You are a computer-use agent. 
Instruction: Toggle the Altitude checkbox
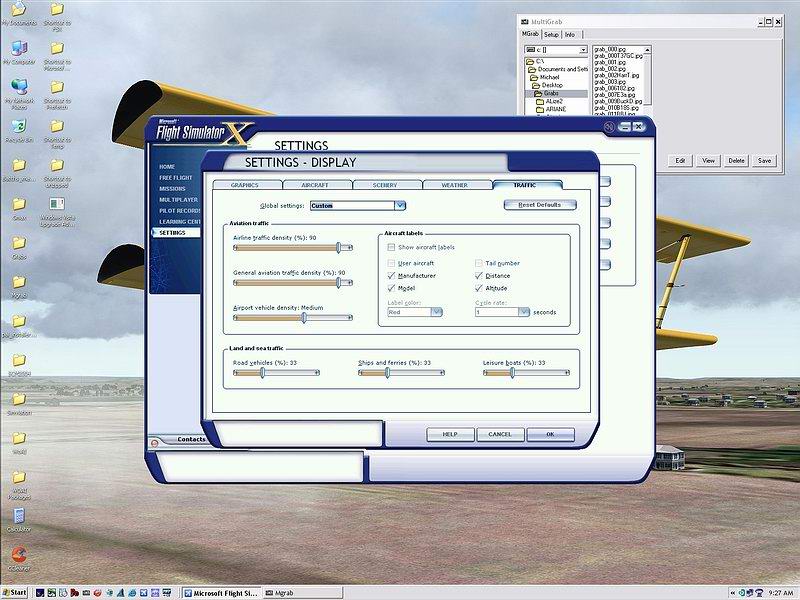(478, 288)
